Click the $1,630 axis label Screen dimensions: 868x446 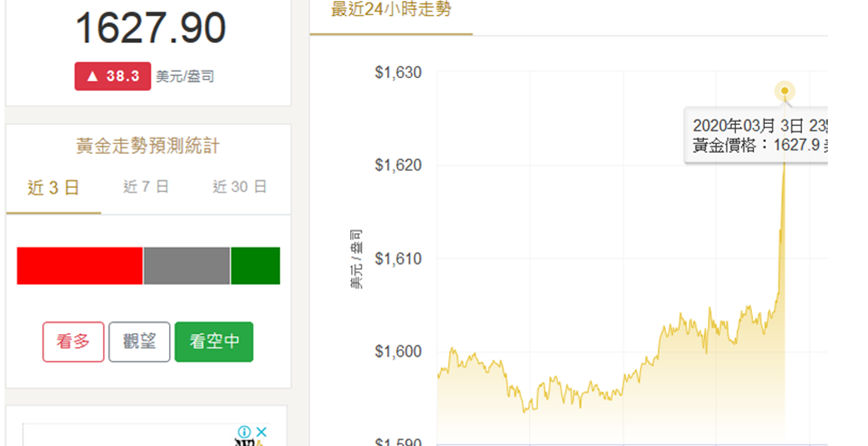pyautogui.click(x=398, y=72)
